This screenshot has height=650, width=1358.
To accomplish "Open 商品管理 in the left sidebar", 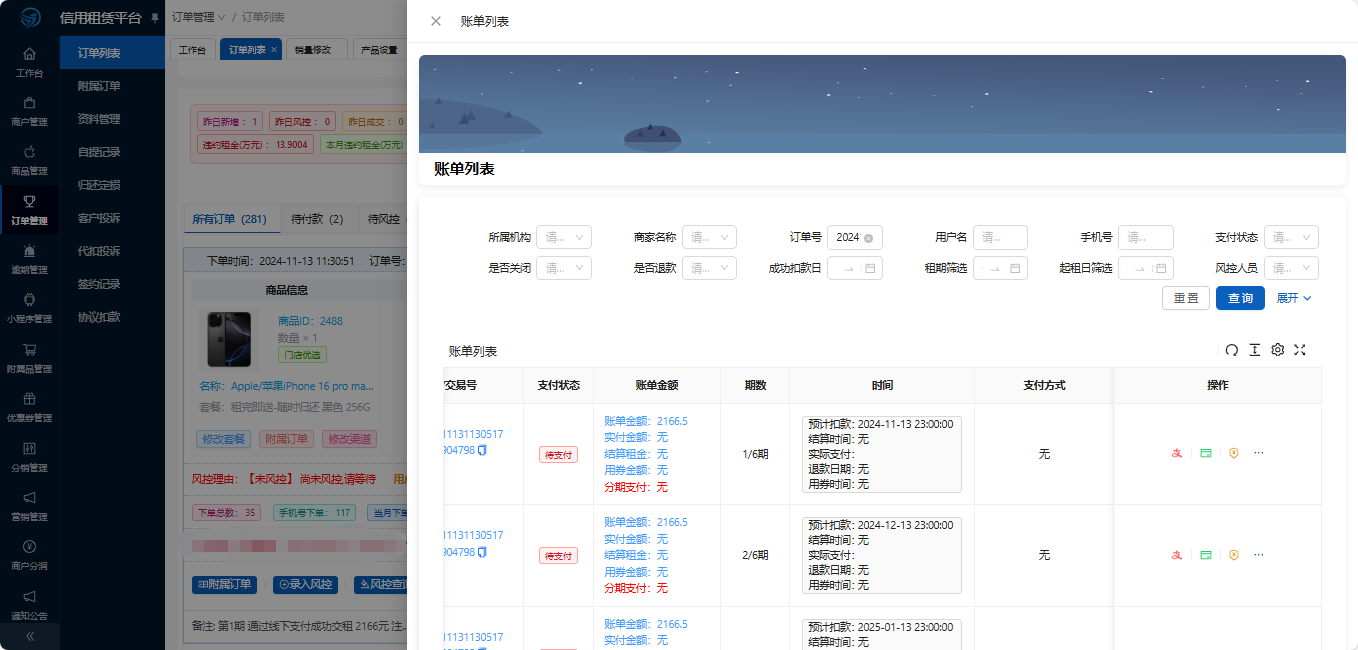I will [x=29, y=160].
